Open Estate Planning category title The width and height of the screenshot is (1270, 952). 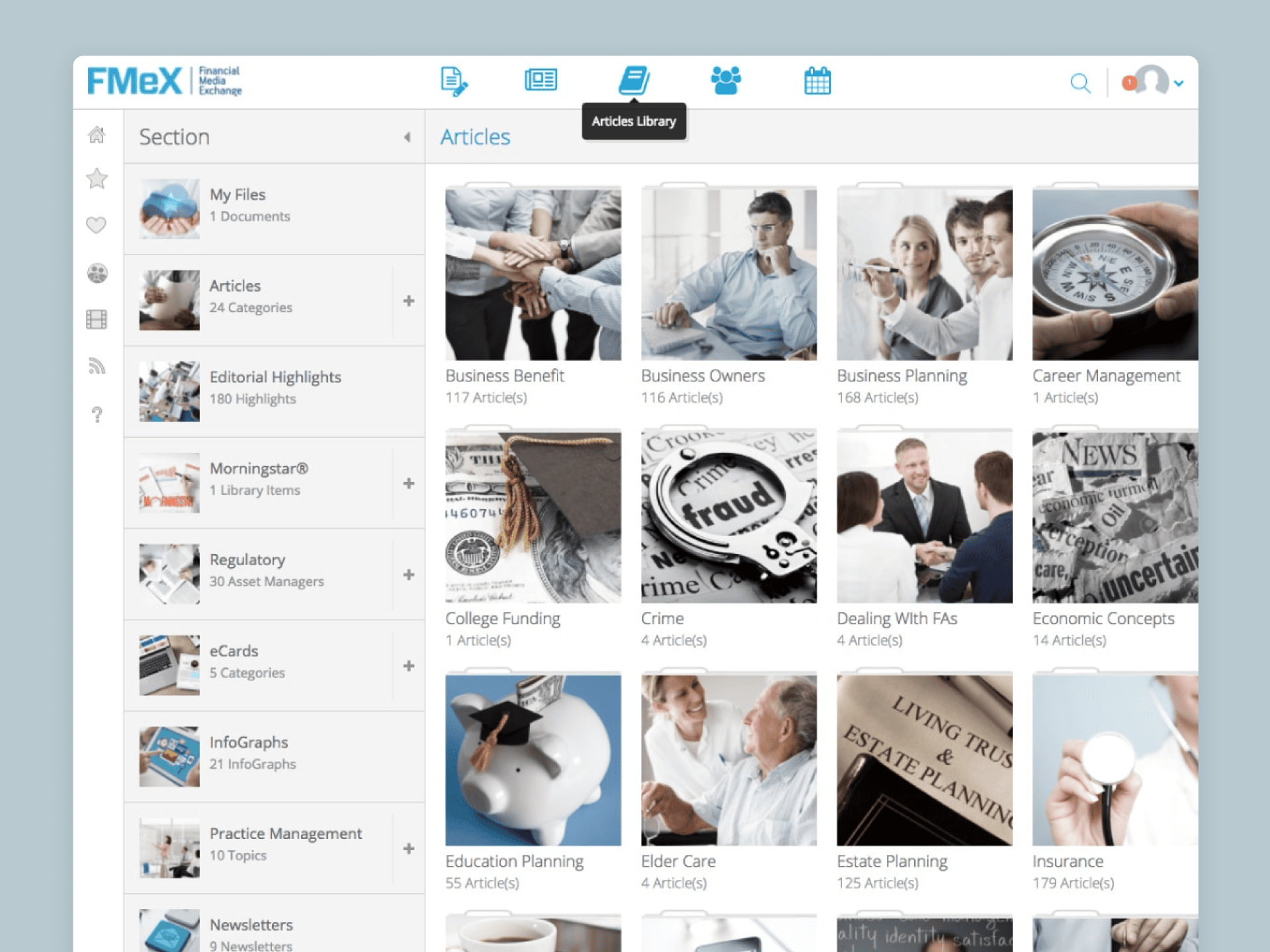892,861
